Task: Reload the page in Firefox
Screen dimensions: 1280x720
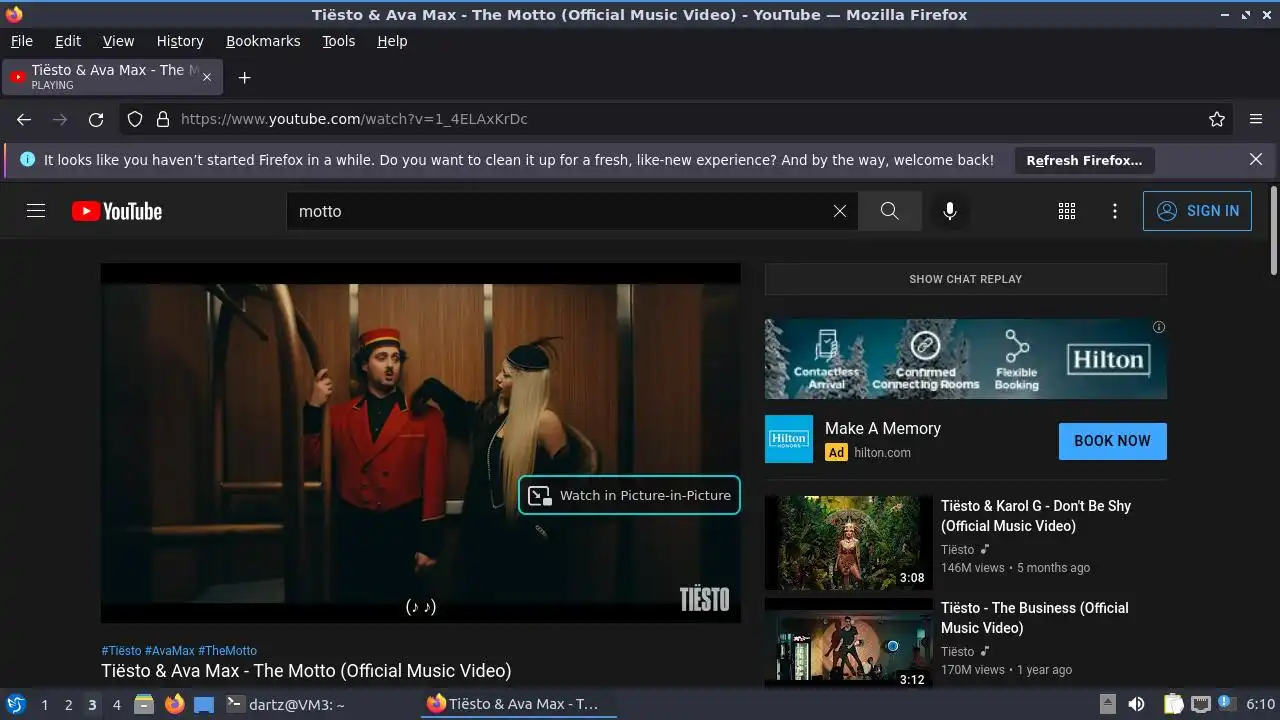Action: 96,119
